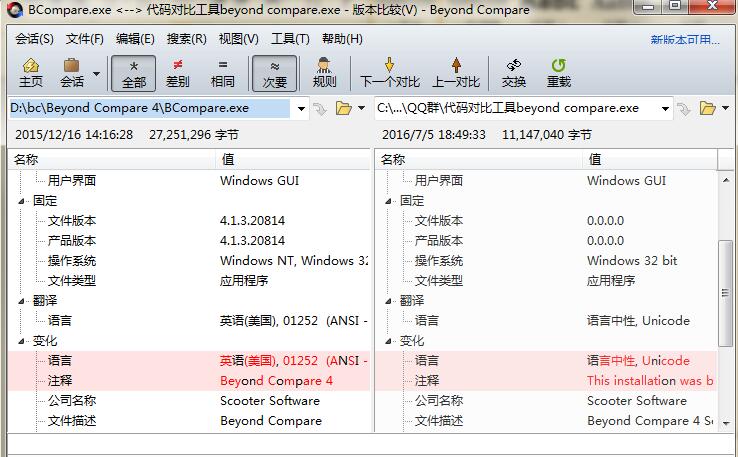
Task: Select left highlighted 注释 Beyond Compare 4 row
Action: click(189, 381)
